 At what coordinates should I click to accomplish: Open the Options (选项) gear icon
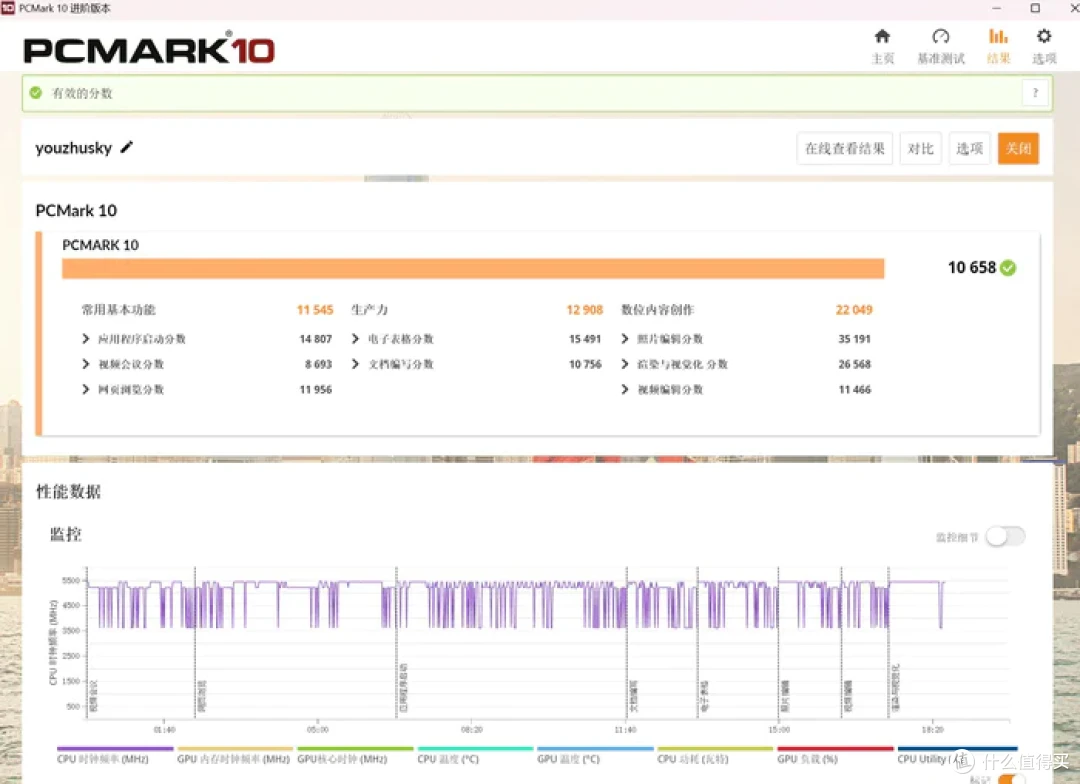[1043, 37]
